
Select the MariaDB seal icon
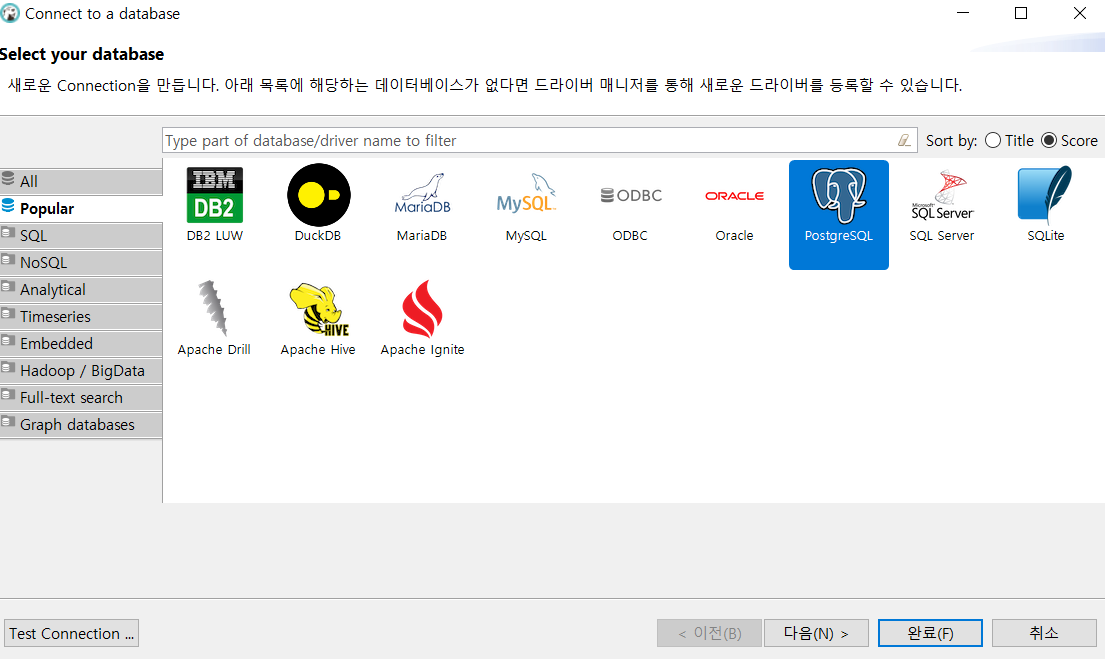tap(422, 194)
